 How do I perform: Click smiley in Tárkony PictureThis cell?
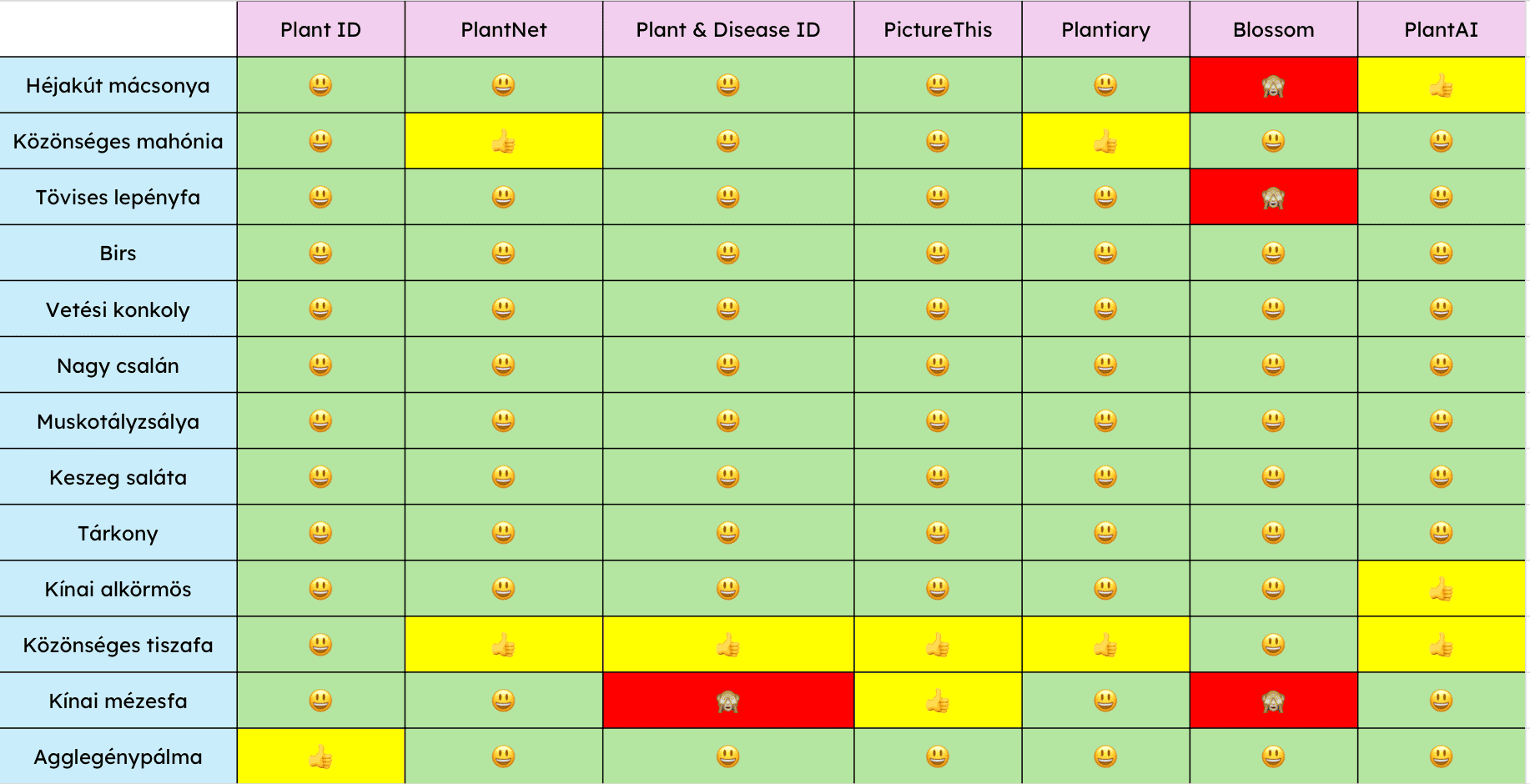coord(938,533)
